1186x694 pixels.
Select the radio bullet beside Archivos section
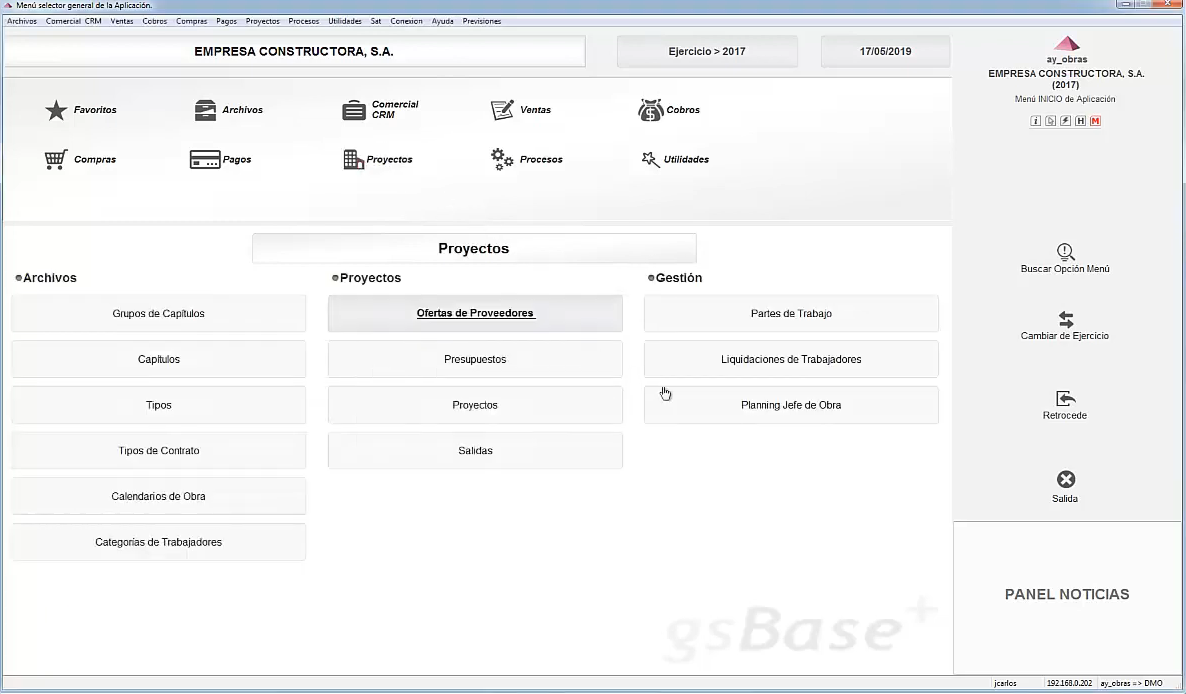tap(17, 277)
